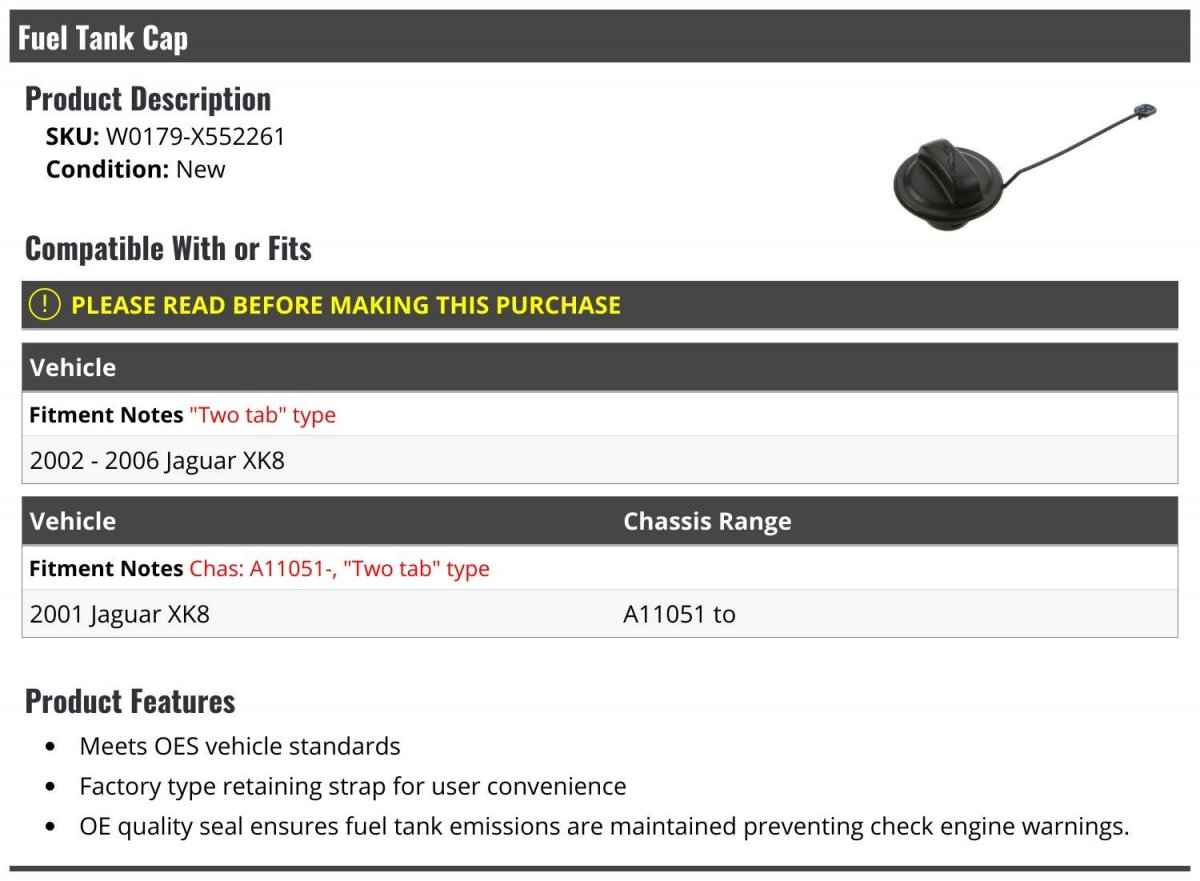This screenshot has height=881, width=1200.
Task: Click the SKU number W0179-X552261
Action: pyautogui.click(x=195, y=136)
